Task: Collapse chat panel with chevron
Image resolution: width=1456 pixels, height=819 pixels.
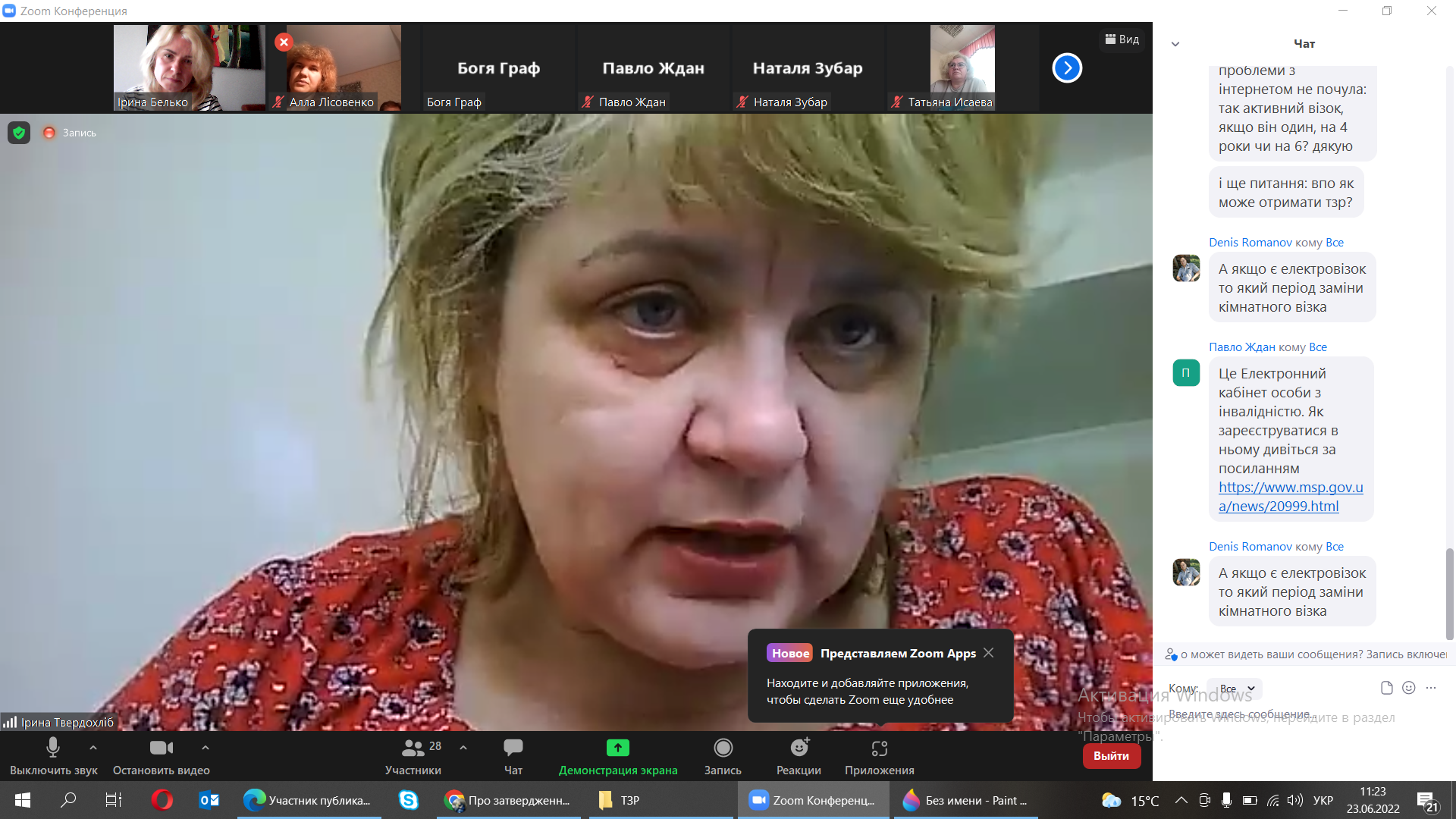Action: coord(1175,44)
